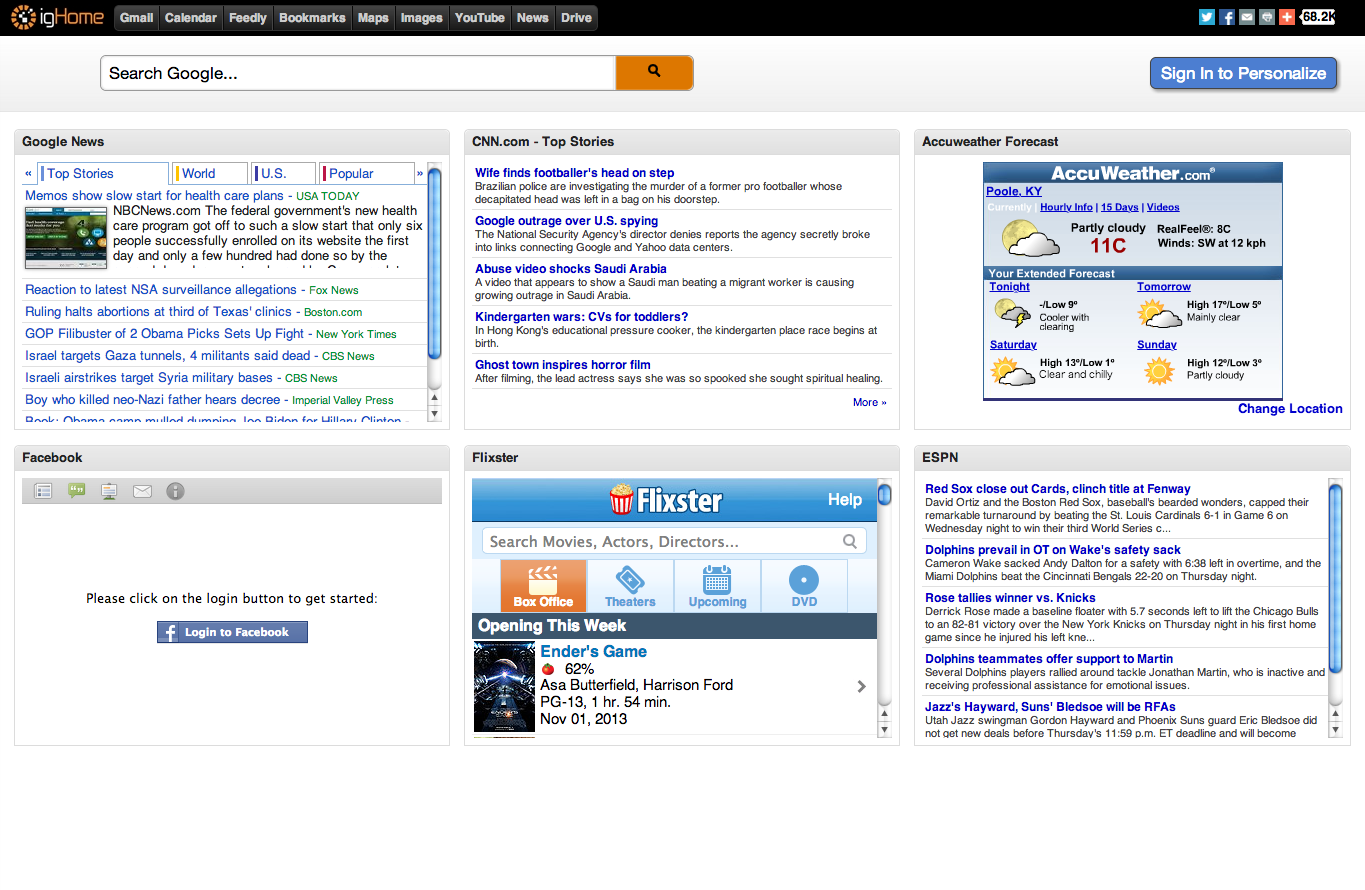Open the News menu item
This screenshot has height=890, width=1365.
coord(533,17)
